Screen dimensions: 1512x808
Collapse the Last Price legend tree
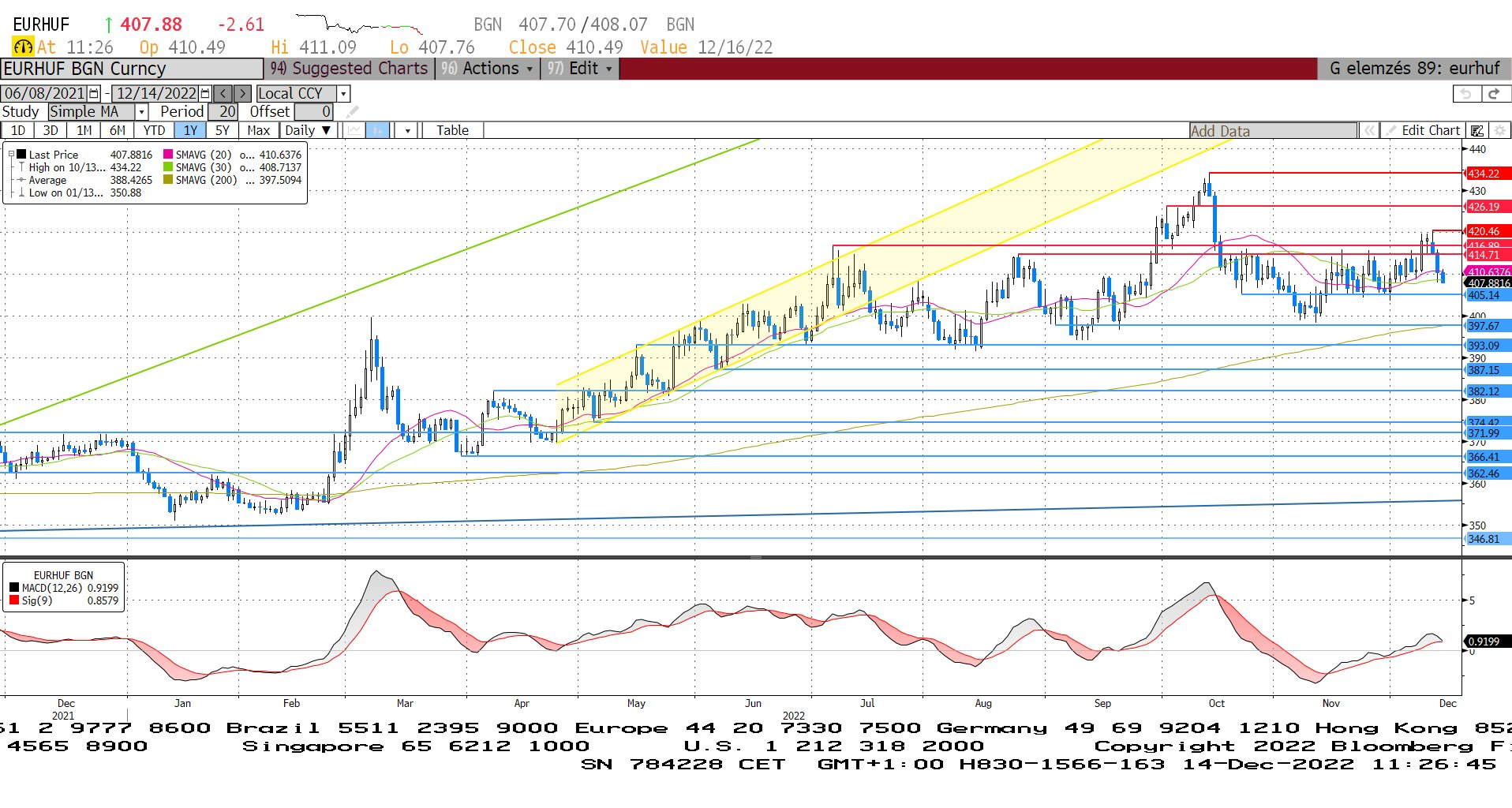pyautogui.click(x=11, y=155)
